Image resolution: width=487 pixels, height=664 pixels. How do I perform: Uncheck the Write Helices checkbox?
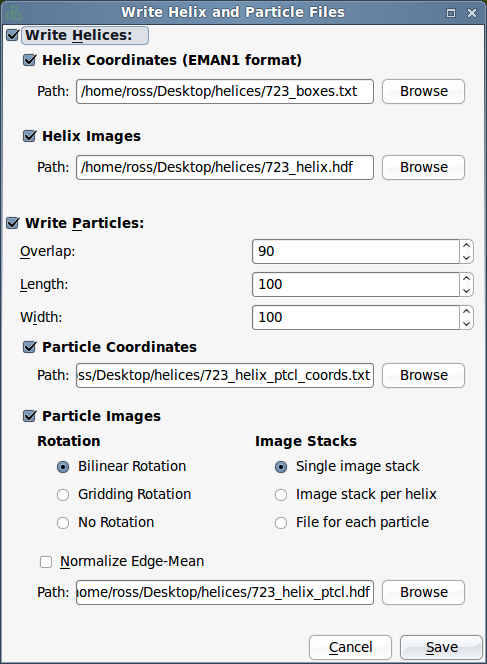coord(13,35)
